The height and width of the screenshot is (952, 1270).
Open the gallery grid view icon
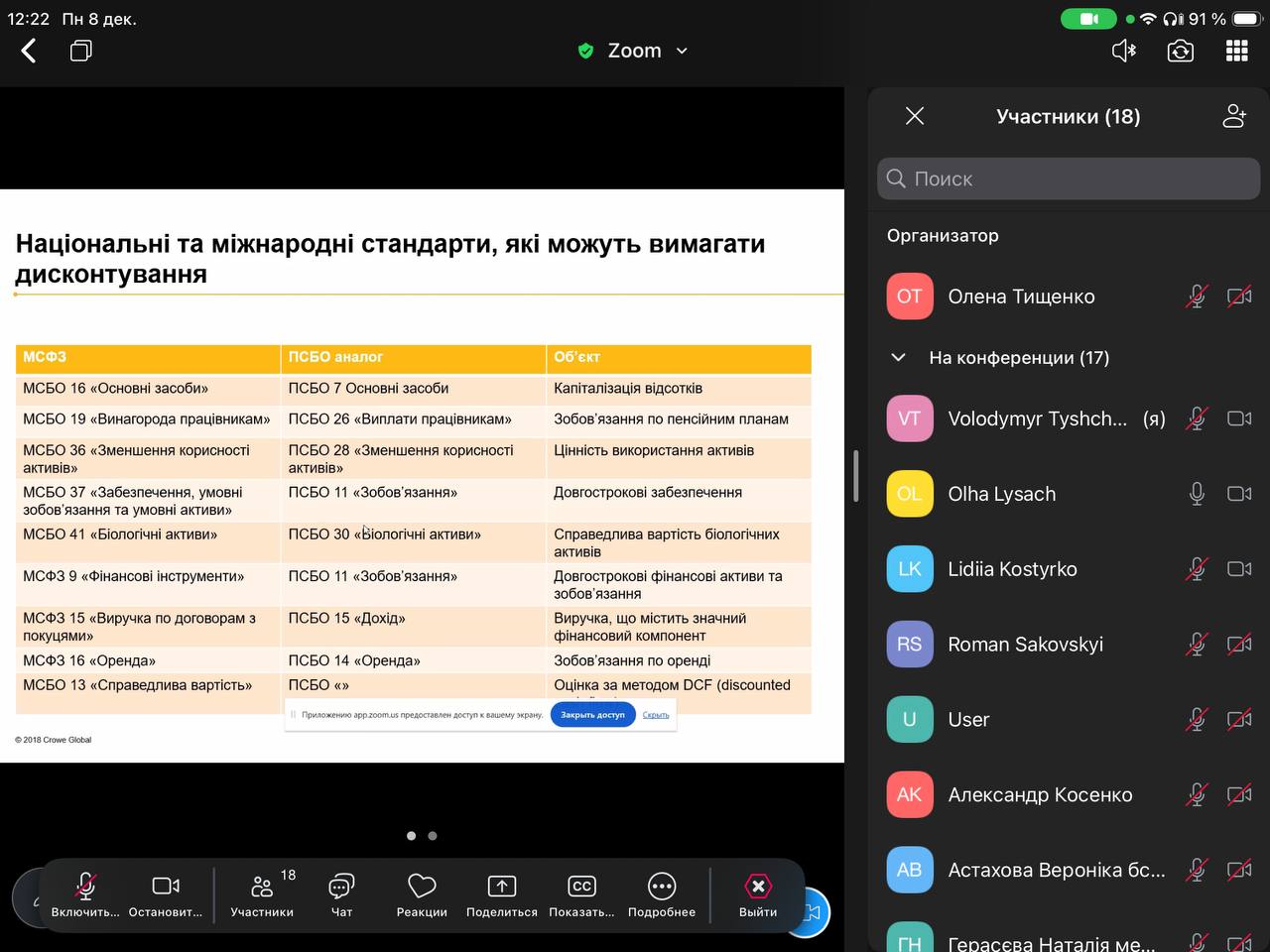click(x=1236, y=51)
